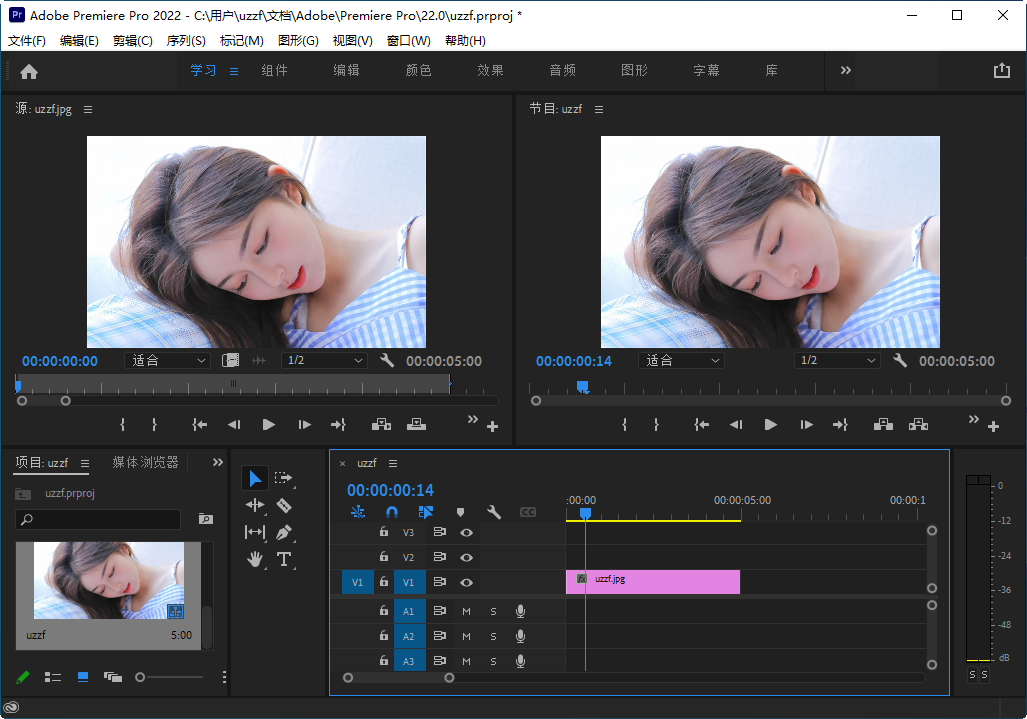This screenshot has width=1027, height=719.
Task: Open the timeline panel menu
Action: tap(392, 463)
